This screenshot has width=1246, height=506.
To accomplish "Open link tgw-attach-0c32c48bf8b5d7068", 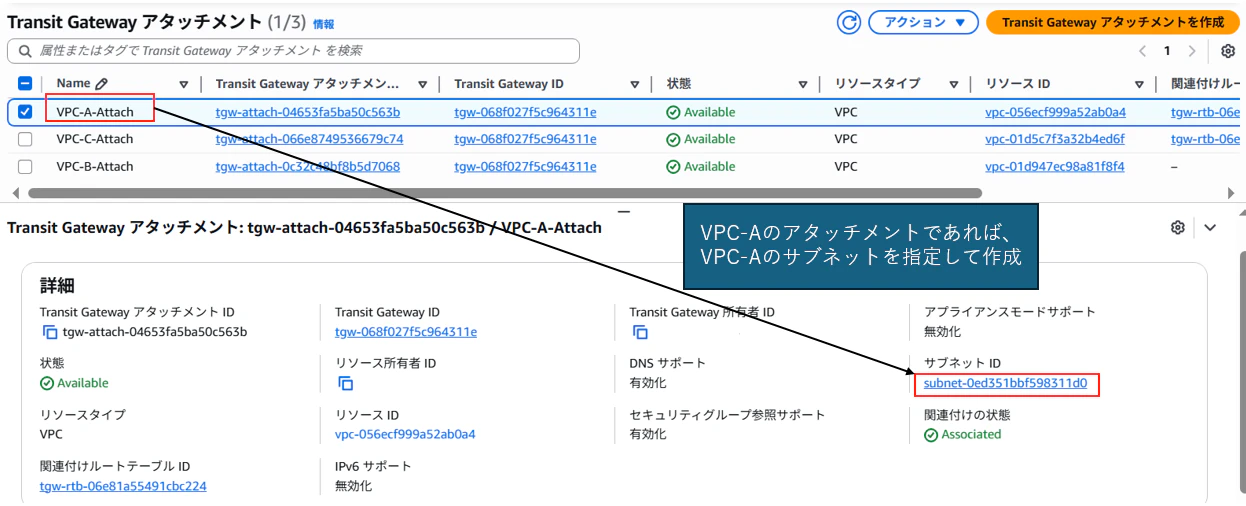I will 308,166.
